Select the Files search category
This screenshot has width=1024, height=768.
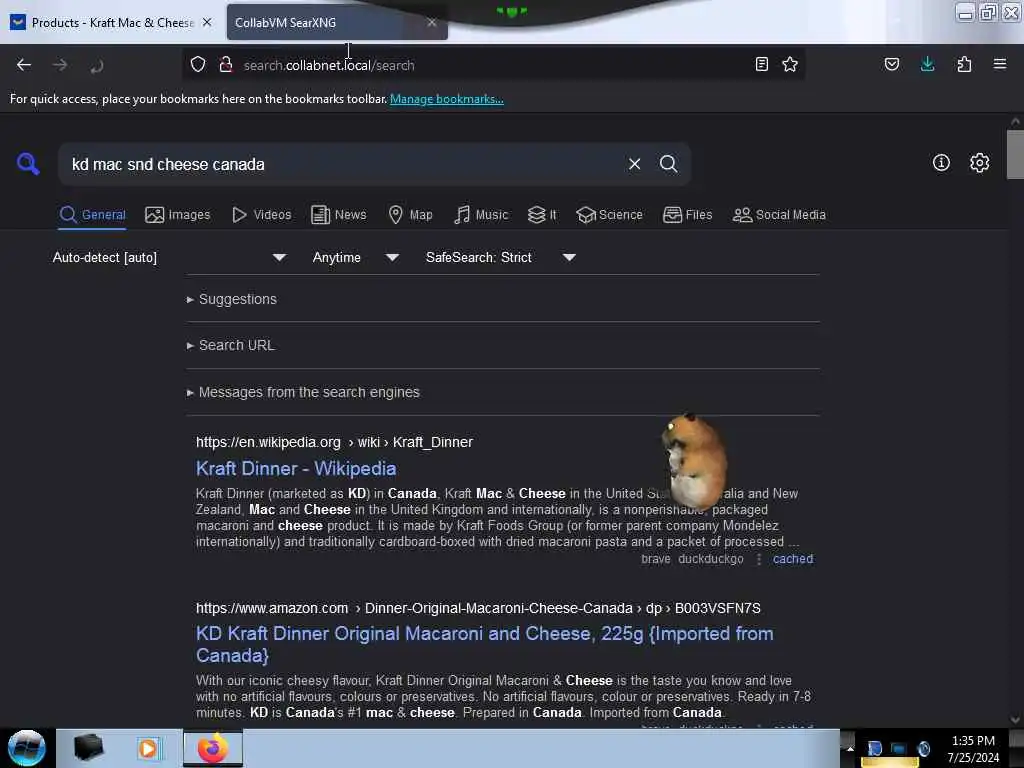(687, 215)
